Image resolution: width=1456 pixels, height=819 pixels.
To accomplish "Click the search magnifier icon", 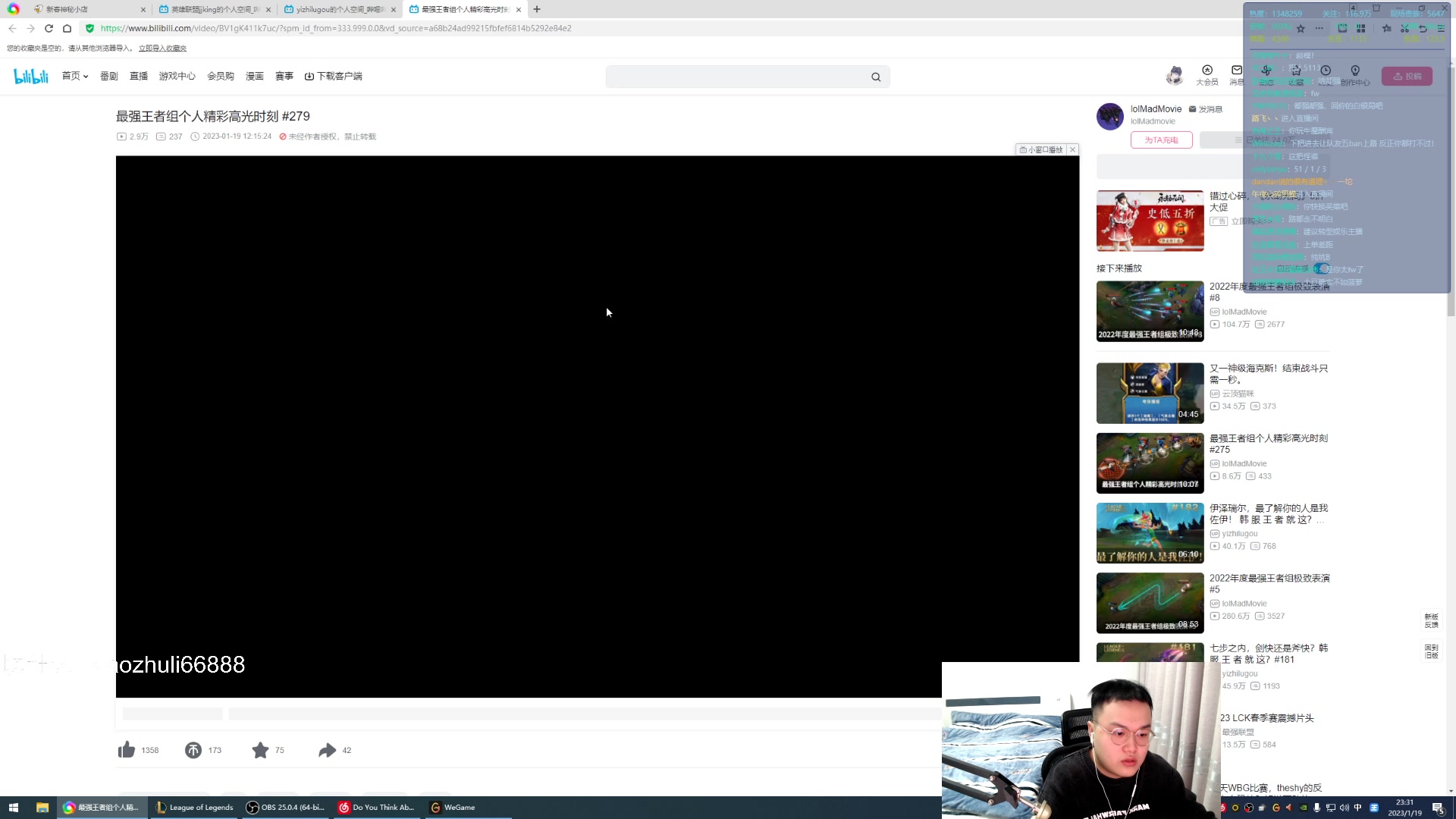I will coord(876,77).
